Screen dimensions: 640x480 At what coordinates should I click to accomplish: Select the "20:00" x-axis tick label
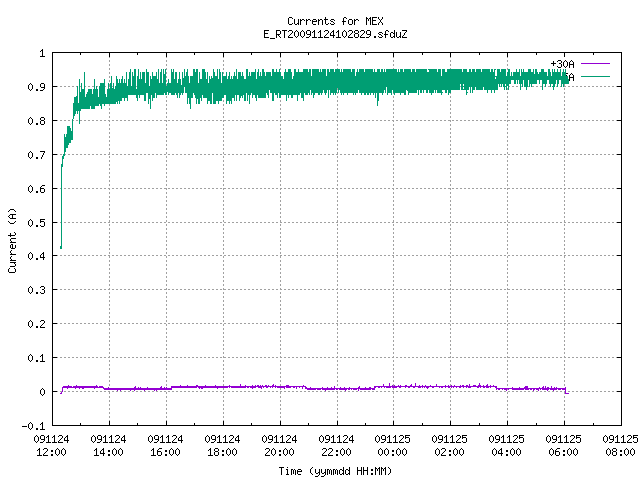tap(279, 452)
